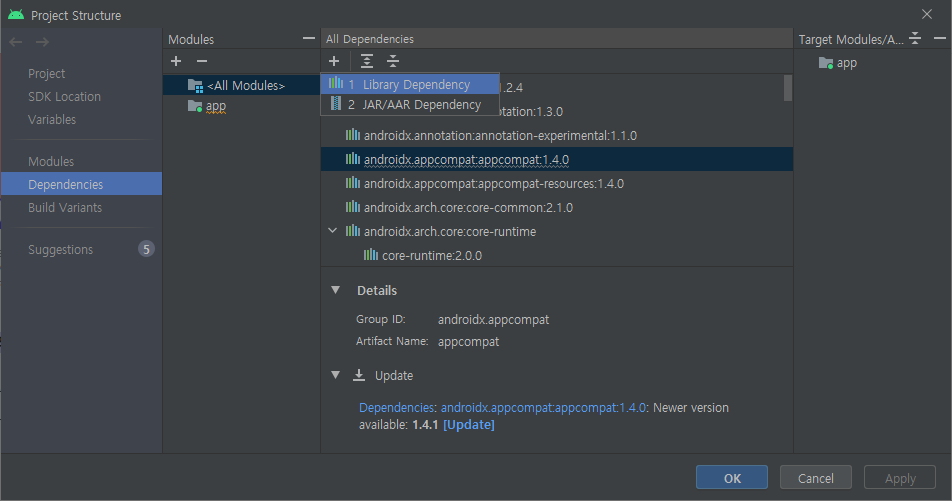Screen dimensions: 952x501
Task: Remove module using minus icon
Action: 202,61
